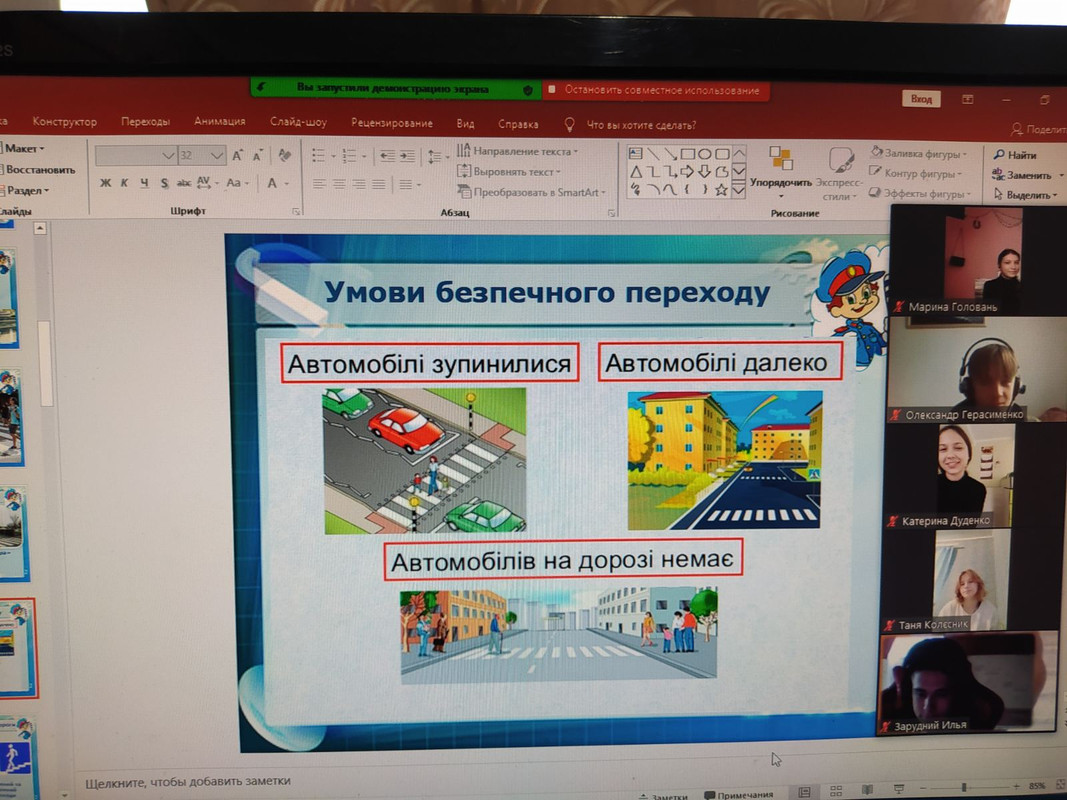The image size is (1067, 800).
Task: Open the font color A dropdown
Action: (277, 183)
